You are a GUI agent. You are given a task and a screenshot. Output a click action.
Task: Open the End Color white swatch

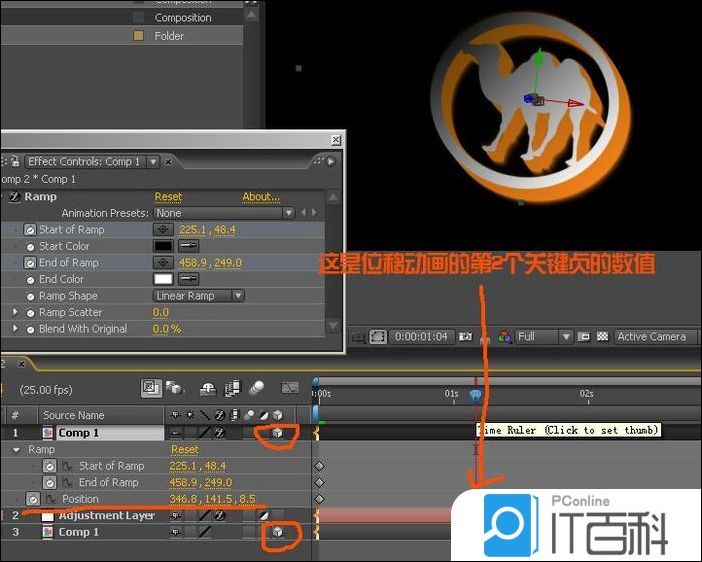[163, 279]
